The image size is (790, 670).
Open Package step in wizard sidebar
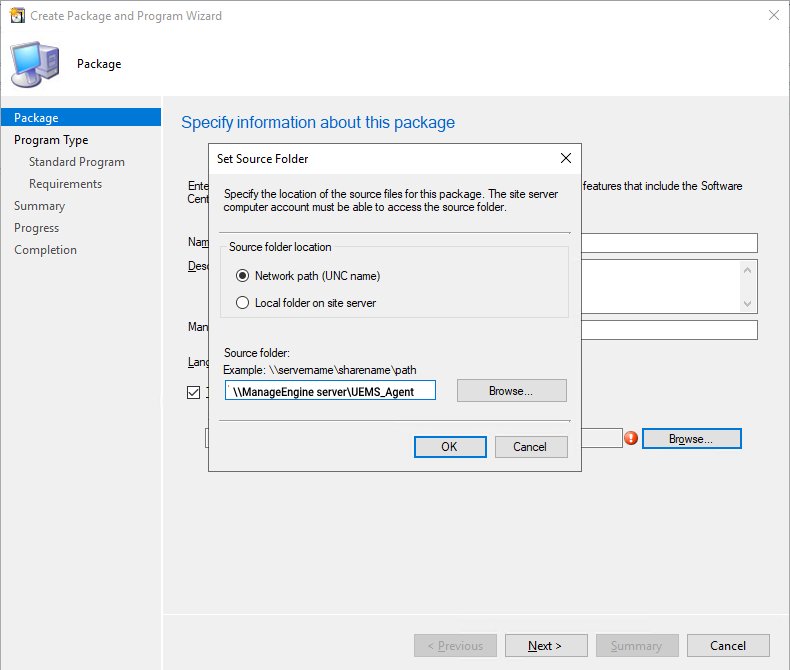pyautogui.click(x=81, y=117)
